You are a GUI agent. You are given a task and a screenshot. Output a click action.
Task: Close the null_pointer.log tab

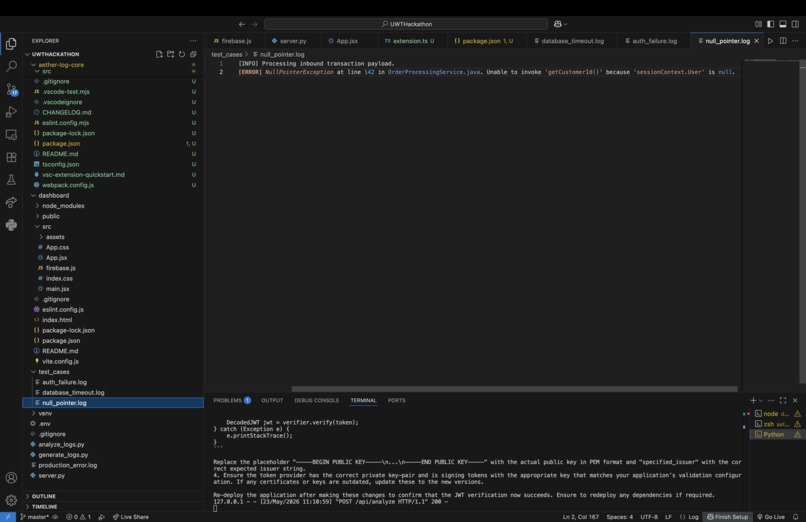(x=756, y=41)
